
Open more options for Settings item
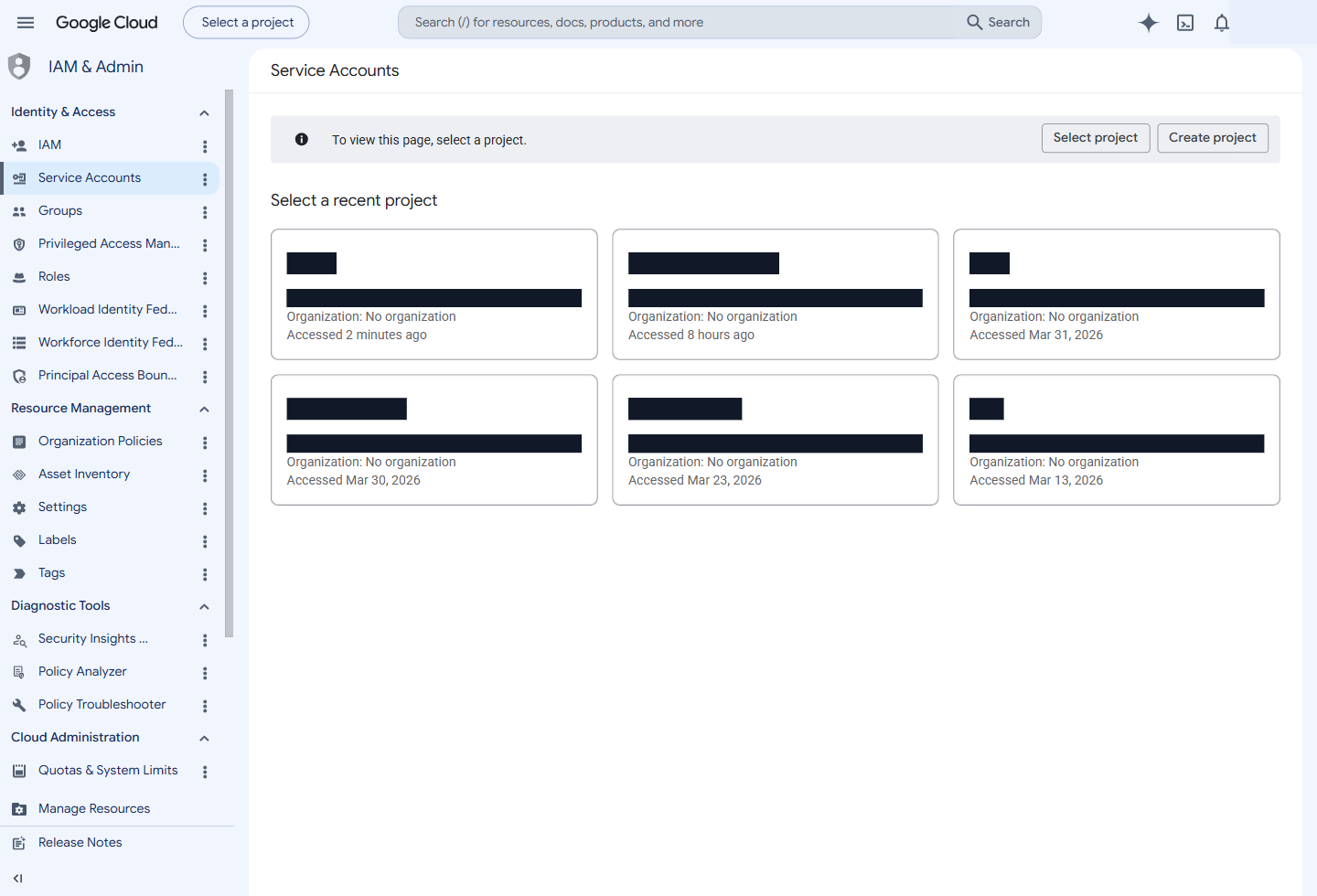[205, 508]
